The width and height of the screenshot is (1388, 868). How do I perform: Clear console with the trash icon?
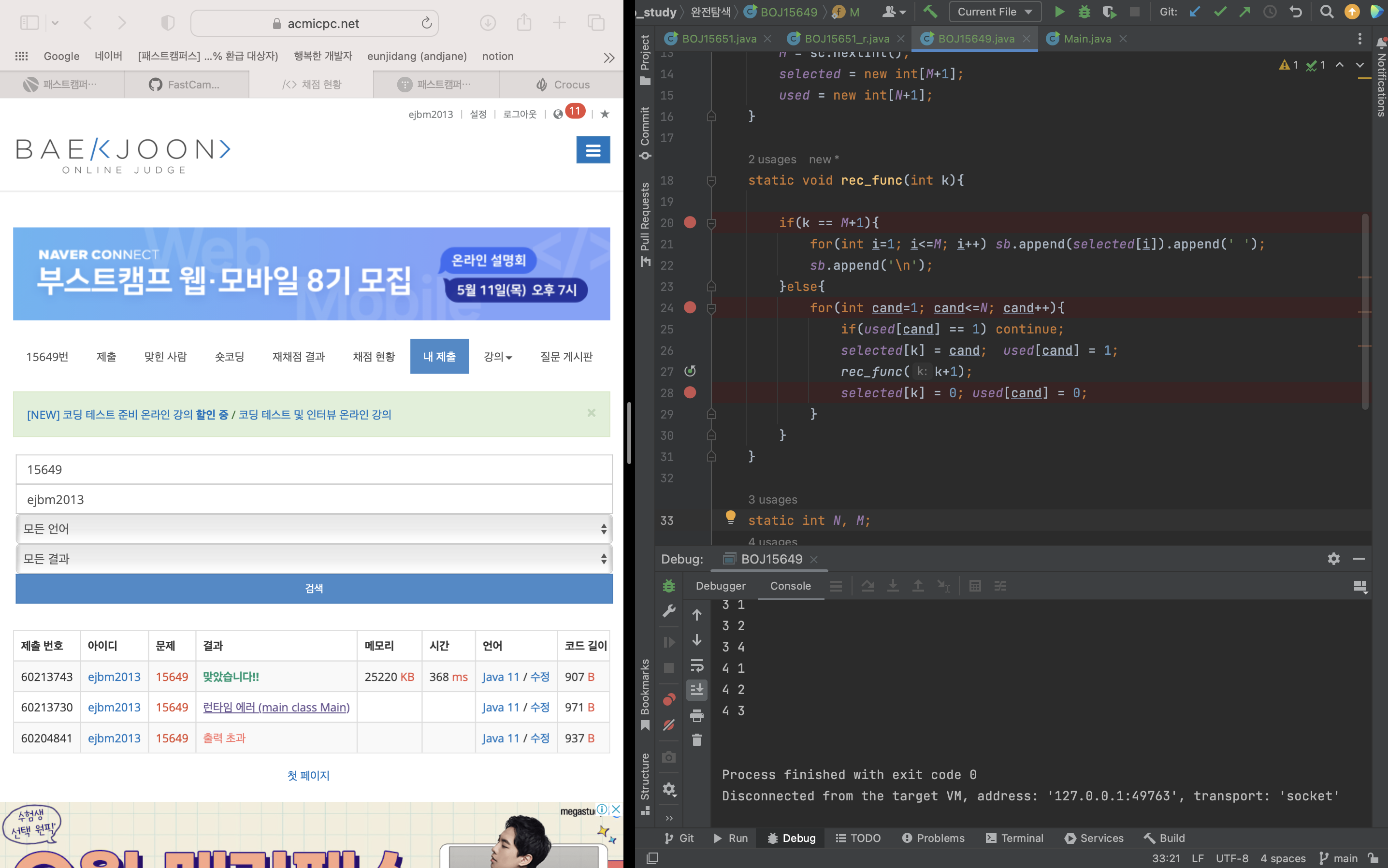click(696, 740)
